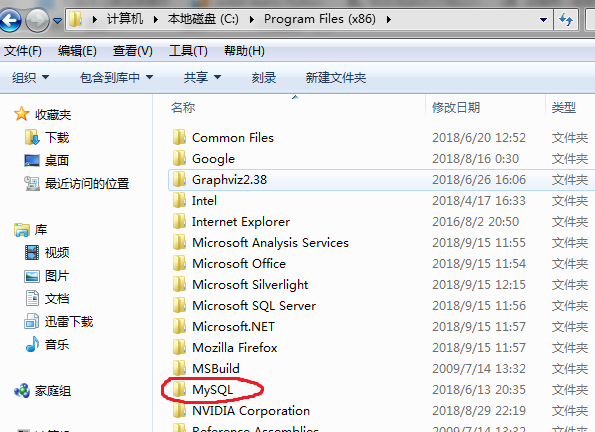Image resolution: width=595 pixels, height=432 pixels.
Task: Open the File (文件) menu
Action: 23,50
